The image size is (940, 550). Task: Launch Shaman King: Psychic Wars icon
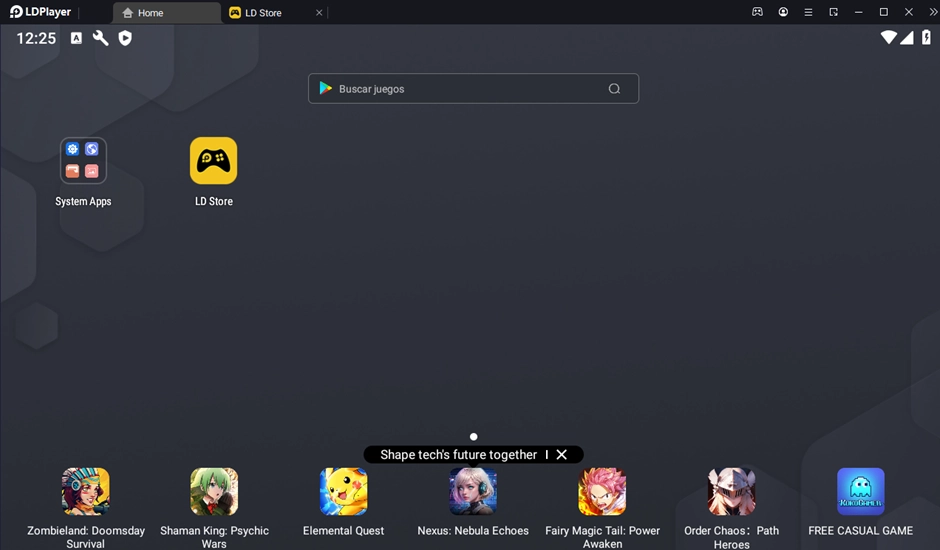[x=214, y=491]
